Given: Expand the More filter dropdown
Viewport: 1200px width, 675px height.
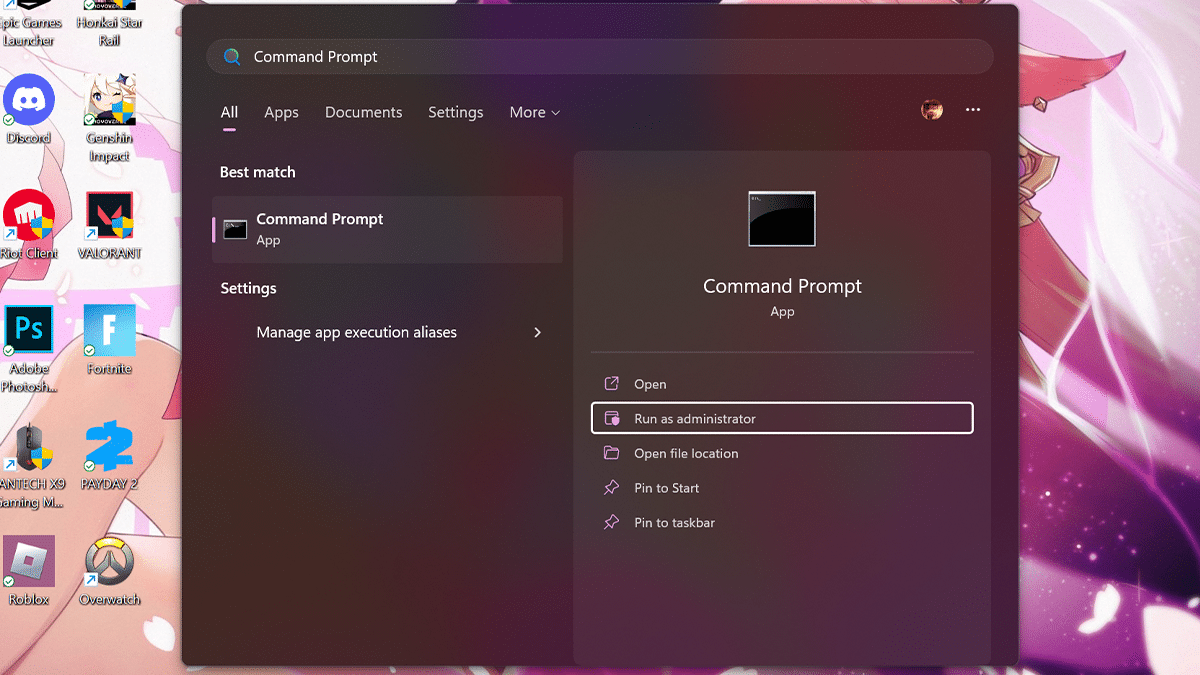Looking at the screenshot, I should point(534,113).
